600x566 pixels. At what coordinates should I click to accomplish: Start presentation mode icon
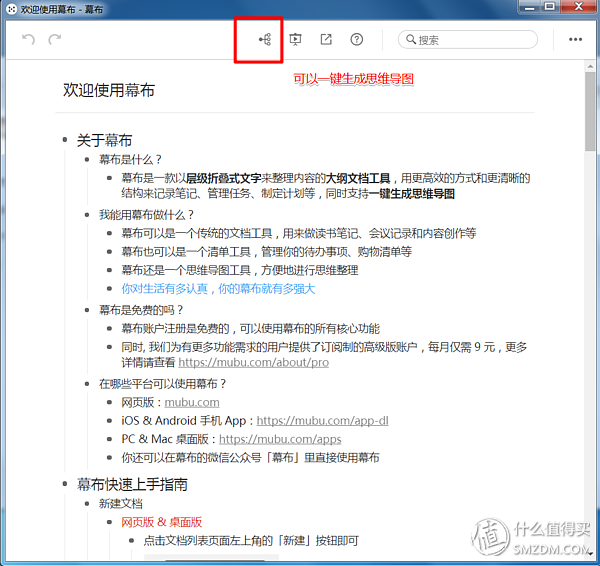295,39
